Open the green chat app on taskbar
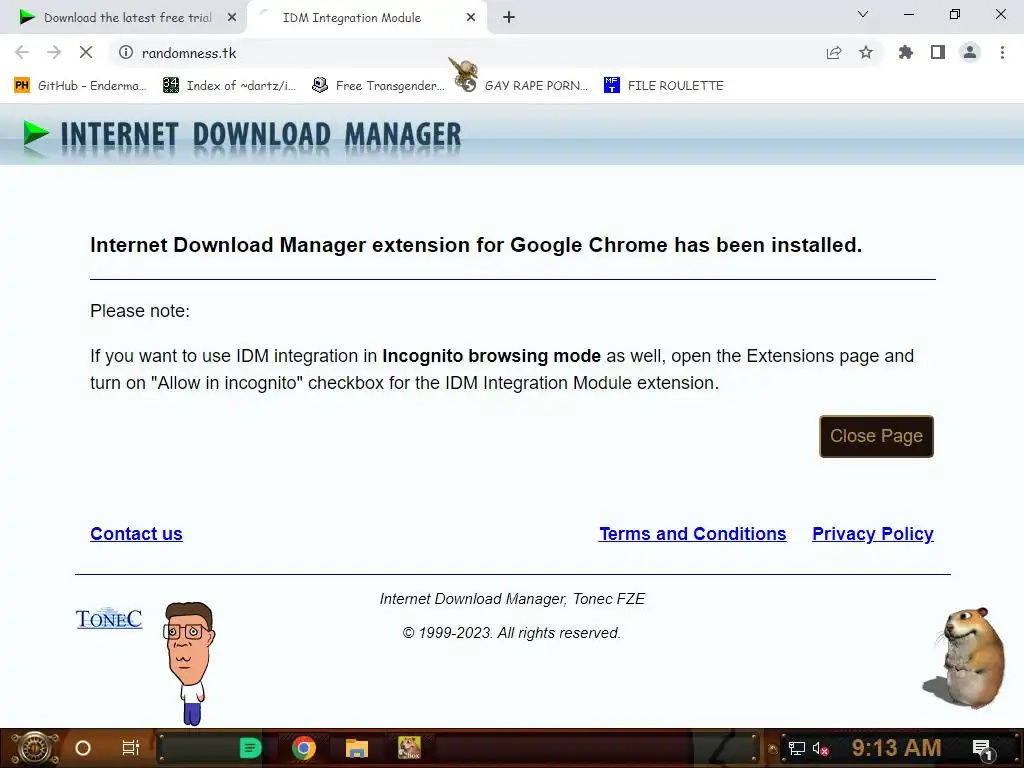The height and width of the screenshot is (768, 1024). pyautogui.click(x=250, y=748)
